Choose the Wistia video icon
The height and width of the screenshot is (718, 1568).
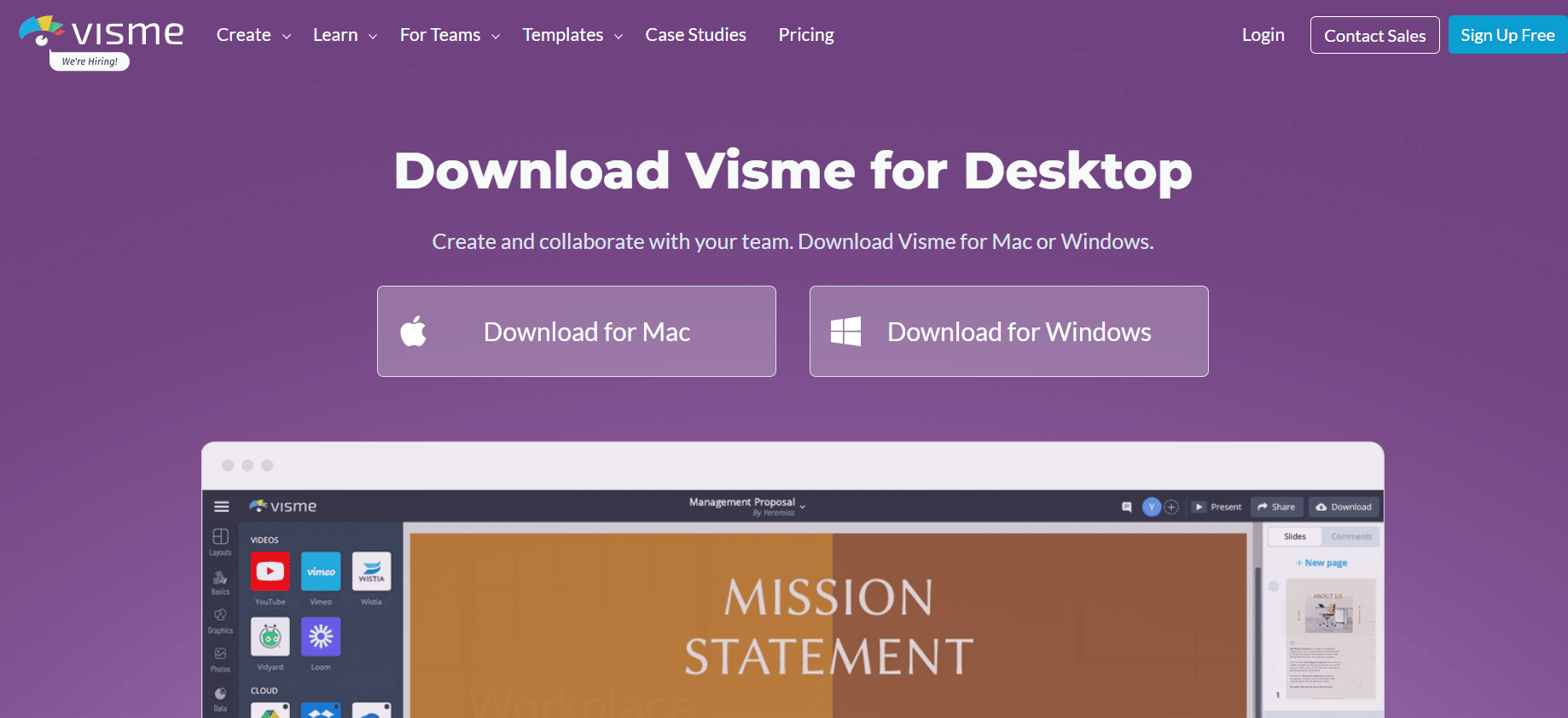(371, 571)
